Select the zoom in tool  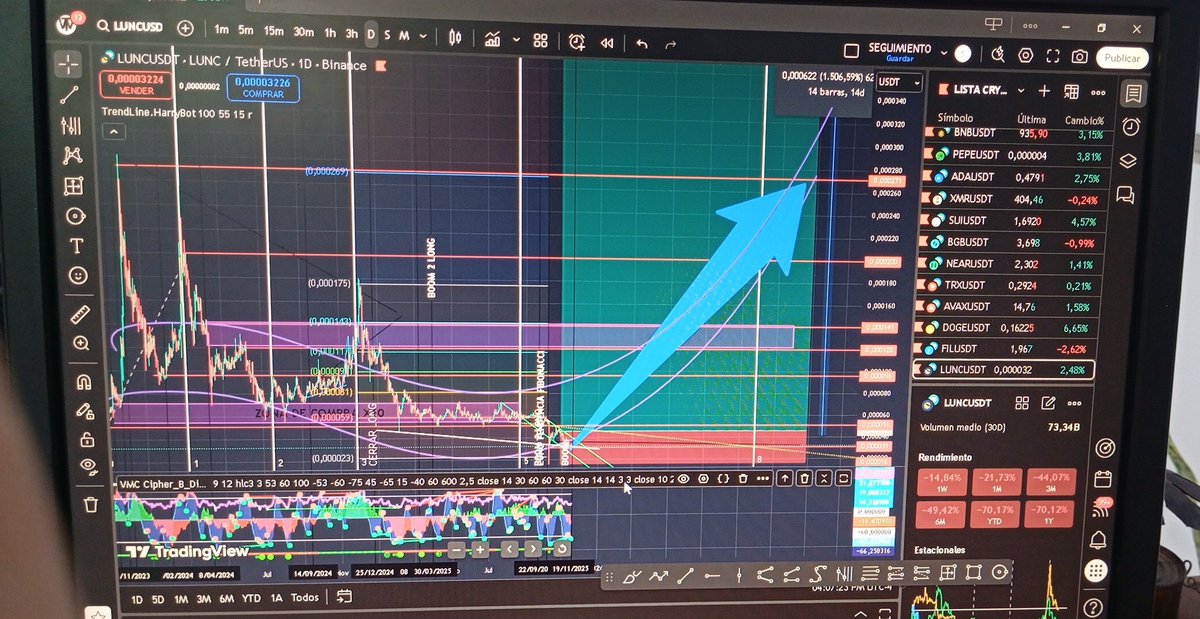tap(82, 343)
